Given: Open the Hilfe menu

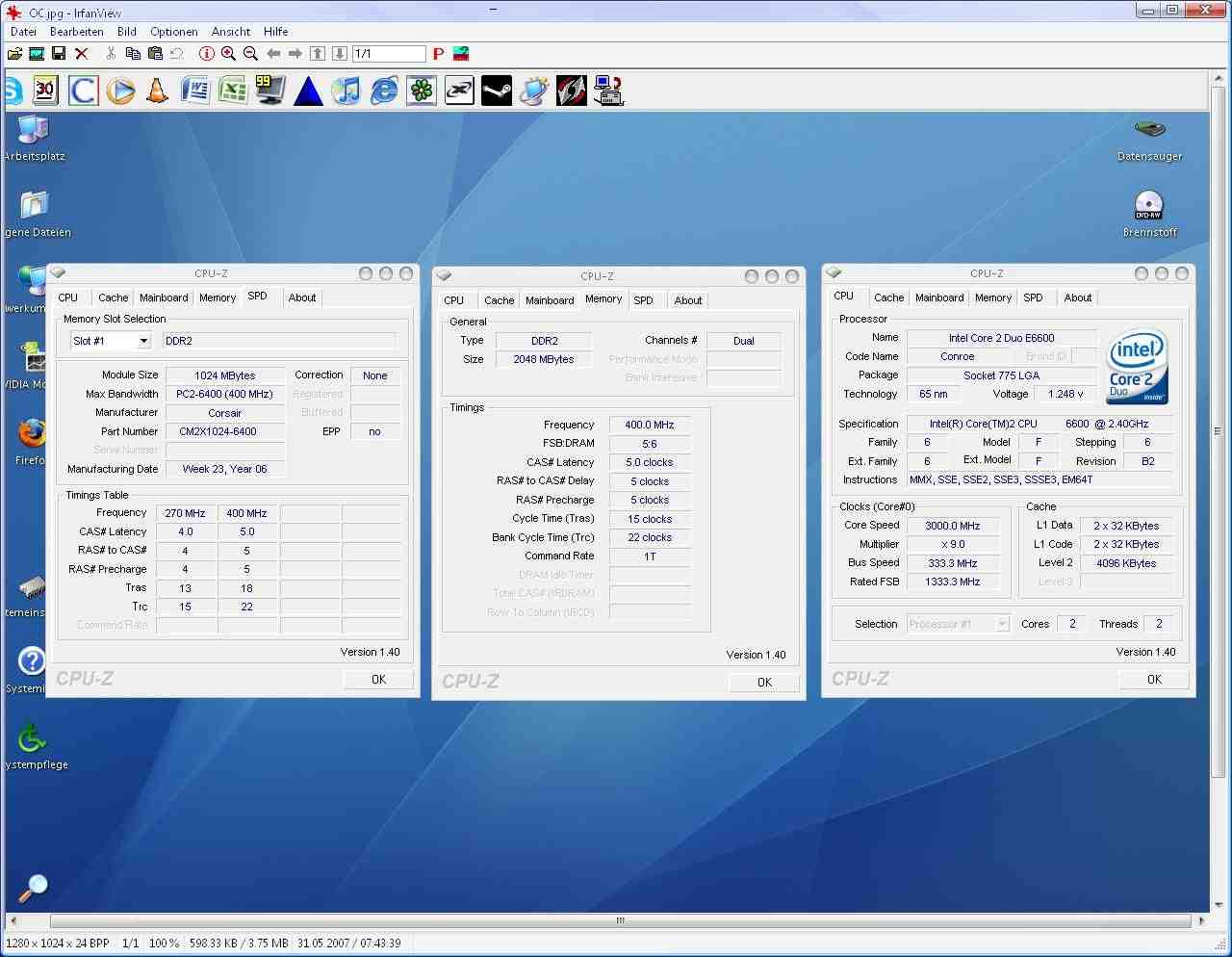Looking at the screenshot, I should pos(276,32).
